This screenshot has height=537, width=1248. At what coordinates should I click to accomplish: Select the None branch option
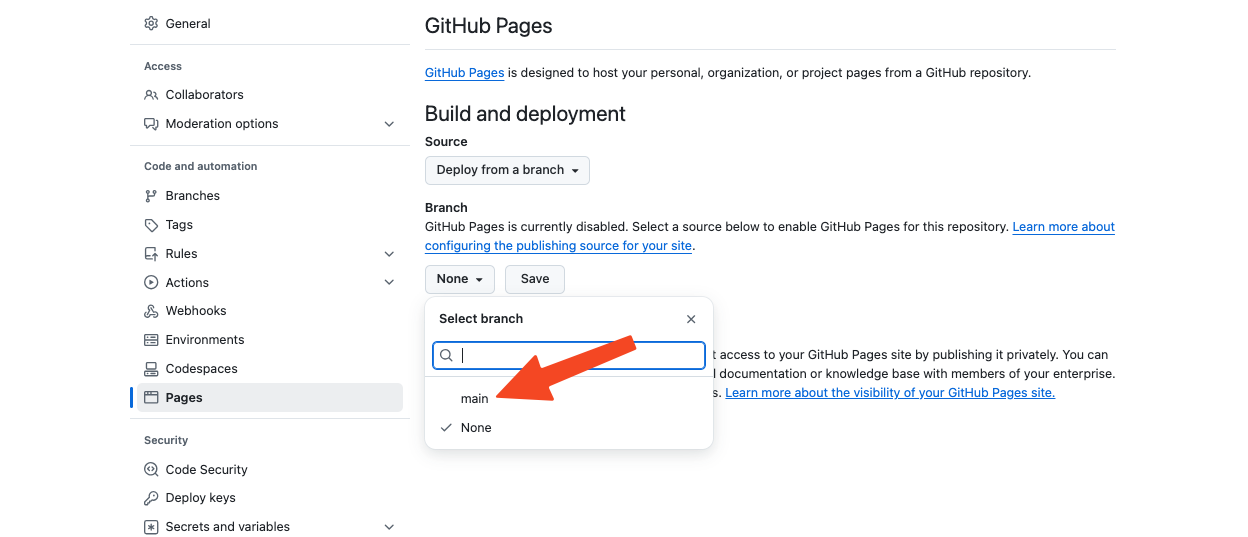coord(476,428)
